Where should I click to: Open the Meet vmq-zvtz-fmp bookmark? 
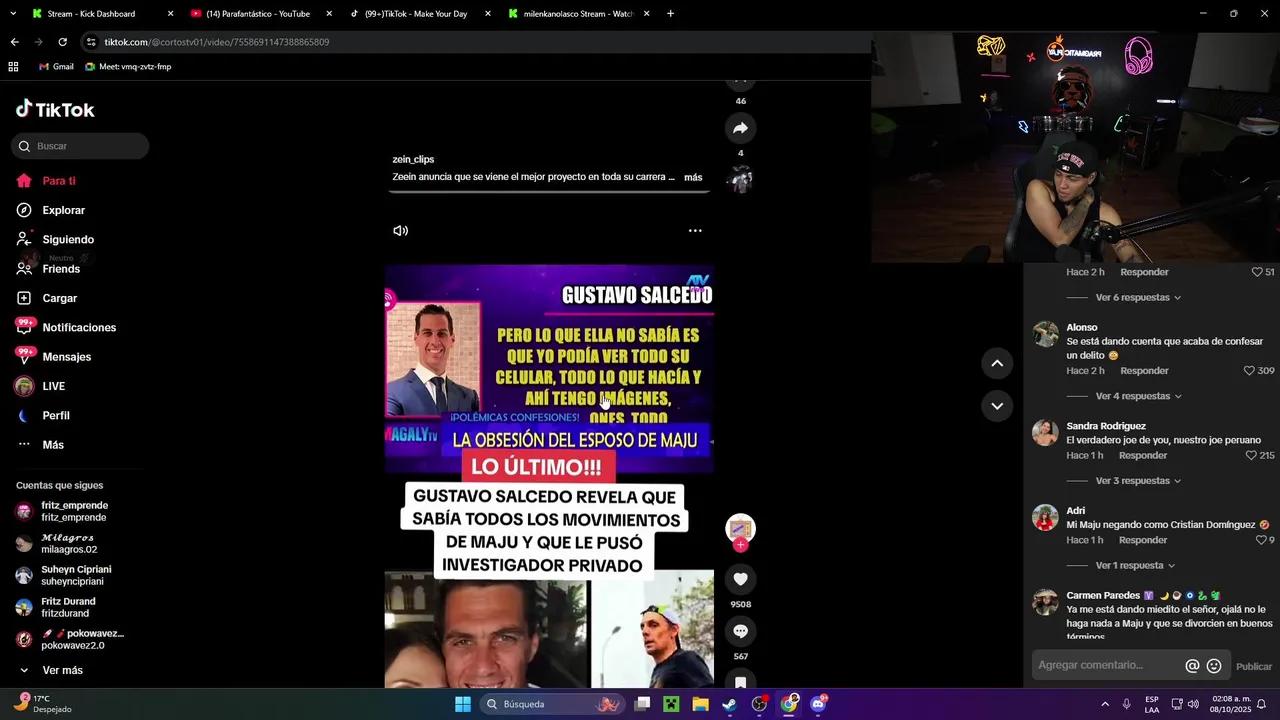[128, 67]
